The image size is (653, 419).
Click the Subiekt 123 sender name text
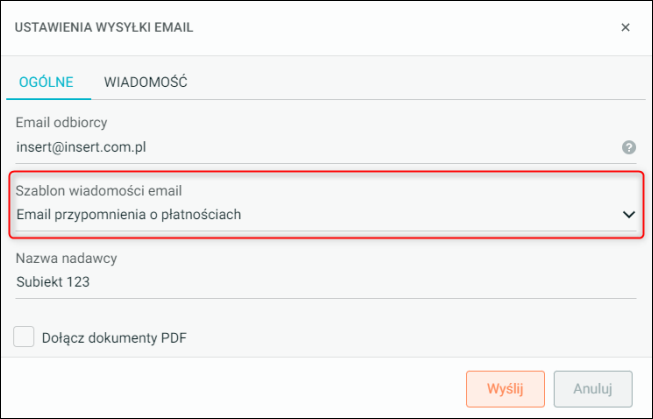53,281
